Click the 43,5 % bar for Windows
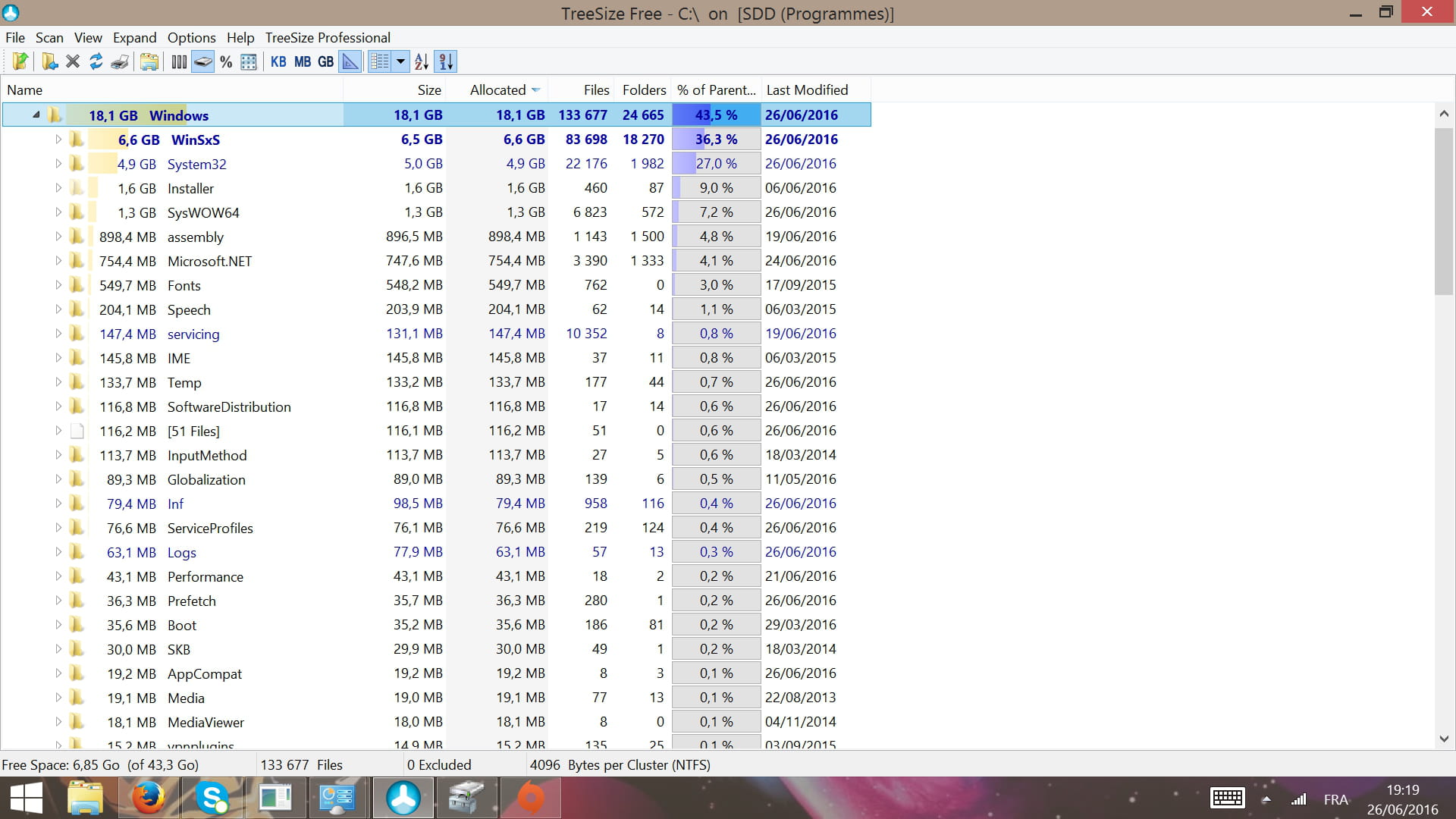1456x819 pixels. pos(716,115)
